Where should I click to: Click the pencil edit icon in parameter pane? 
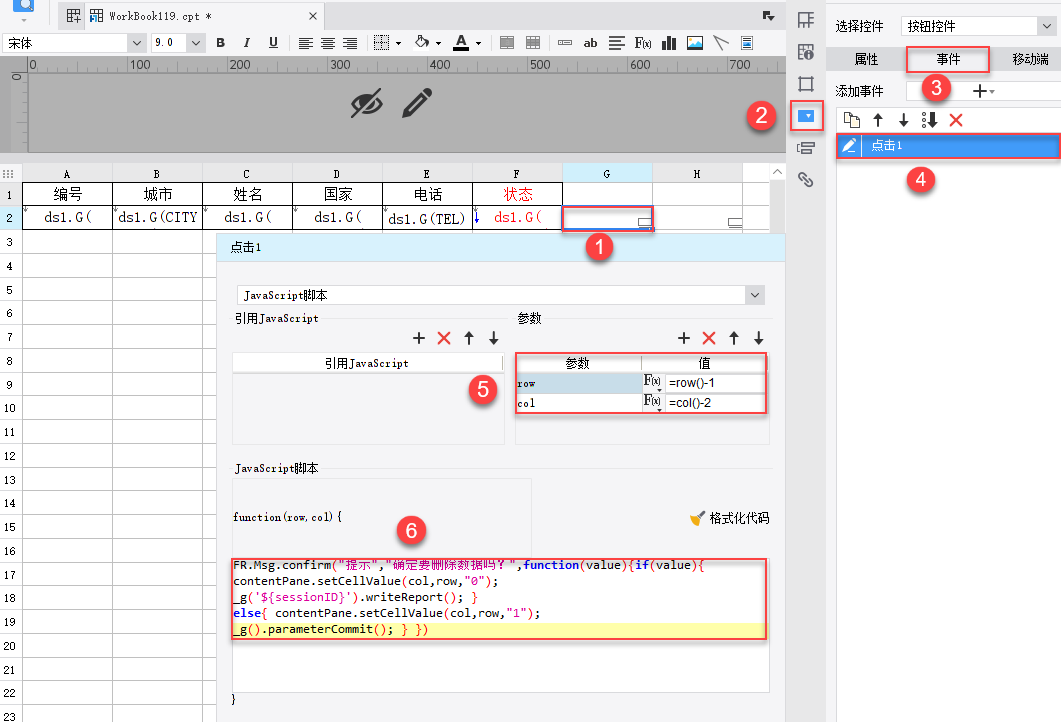(x=417, y=103)
